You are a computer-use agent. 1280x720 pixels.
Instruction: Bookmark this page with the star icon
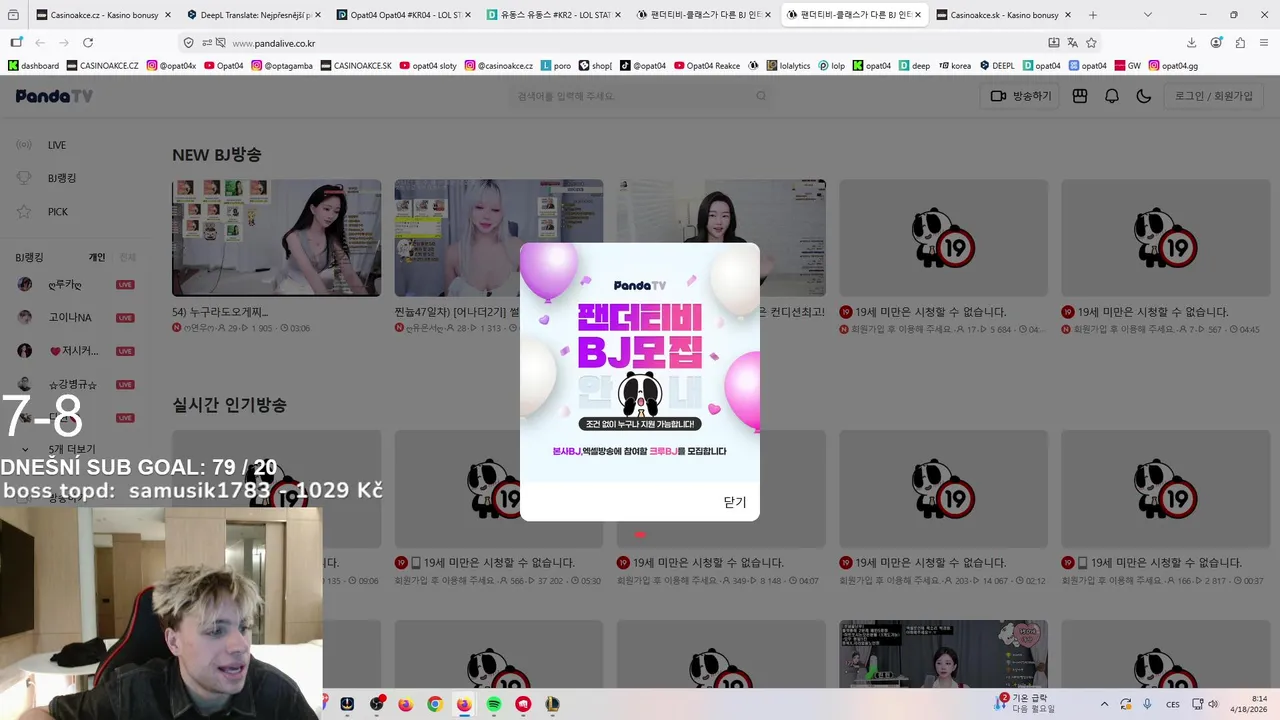click(x=1091, y=43)
